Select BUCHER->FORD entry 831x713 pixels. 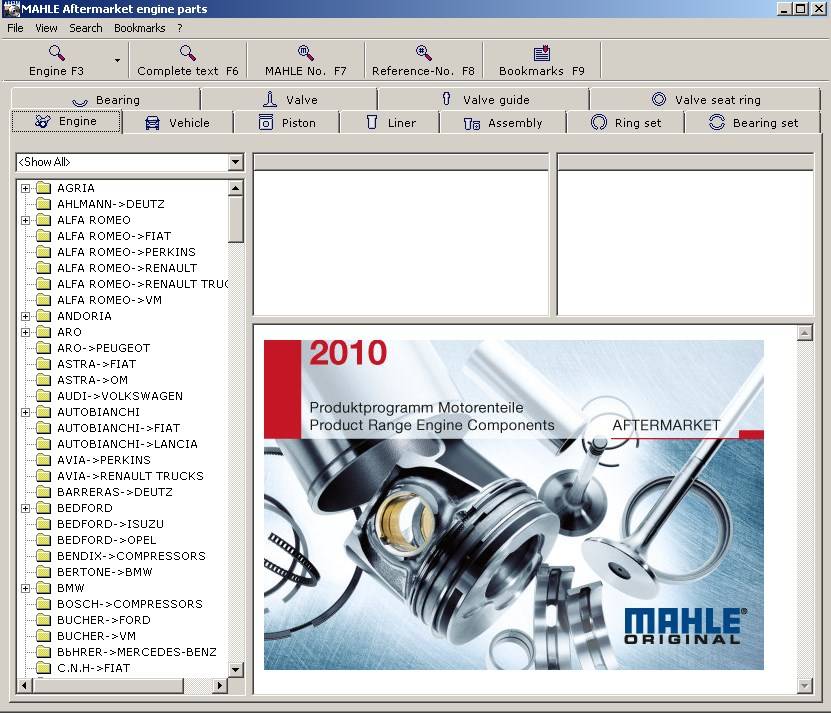click(104, 620)
